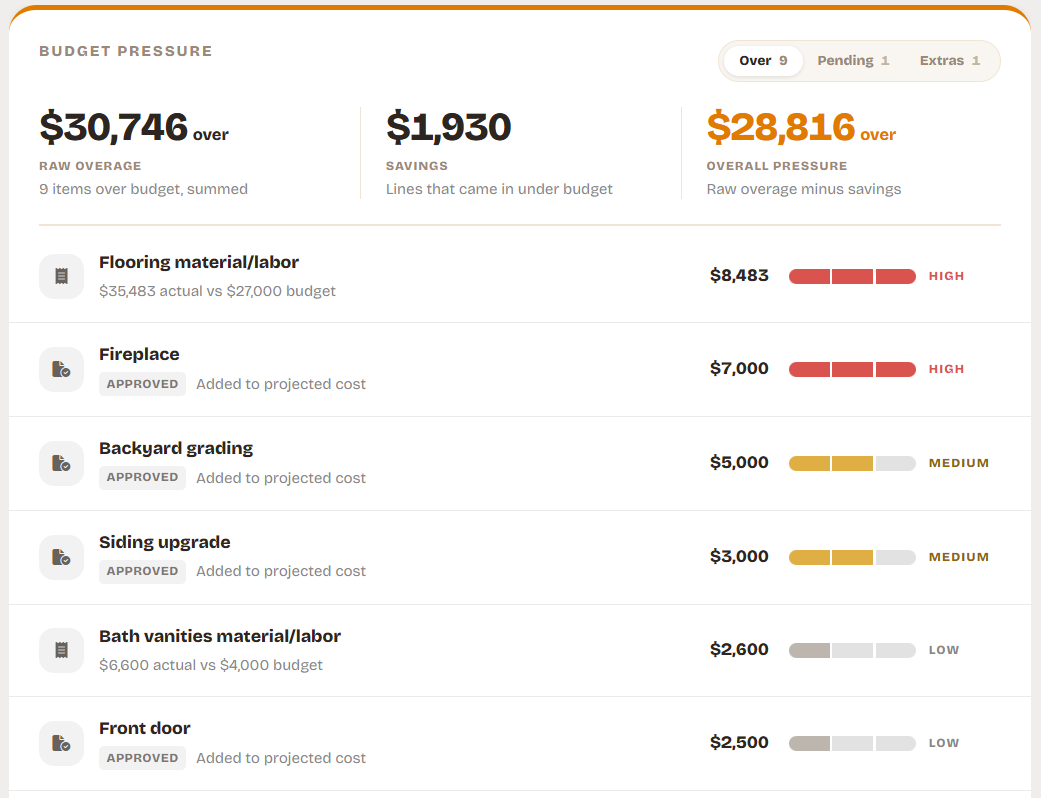The height and width of the screenshot is (798, 1041).
Task: Select the Over 9 tab
Action: [763, 61]
